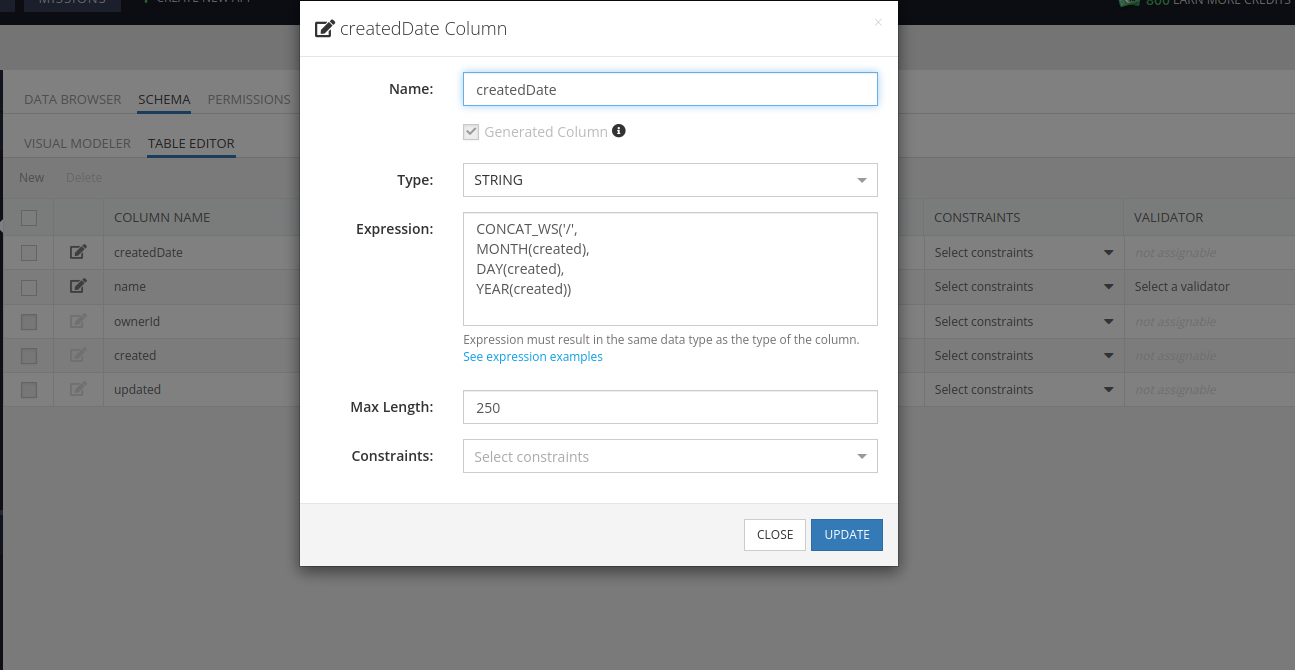Close the dialog with the X icon

878,22
